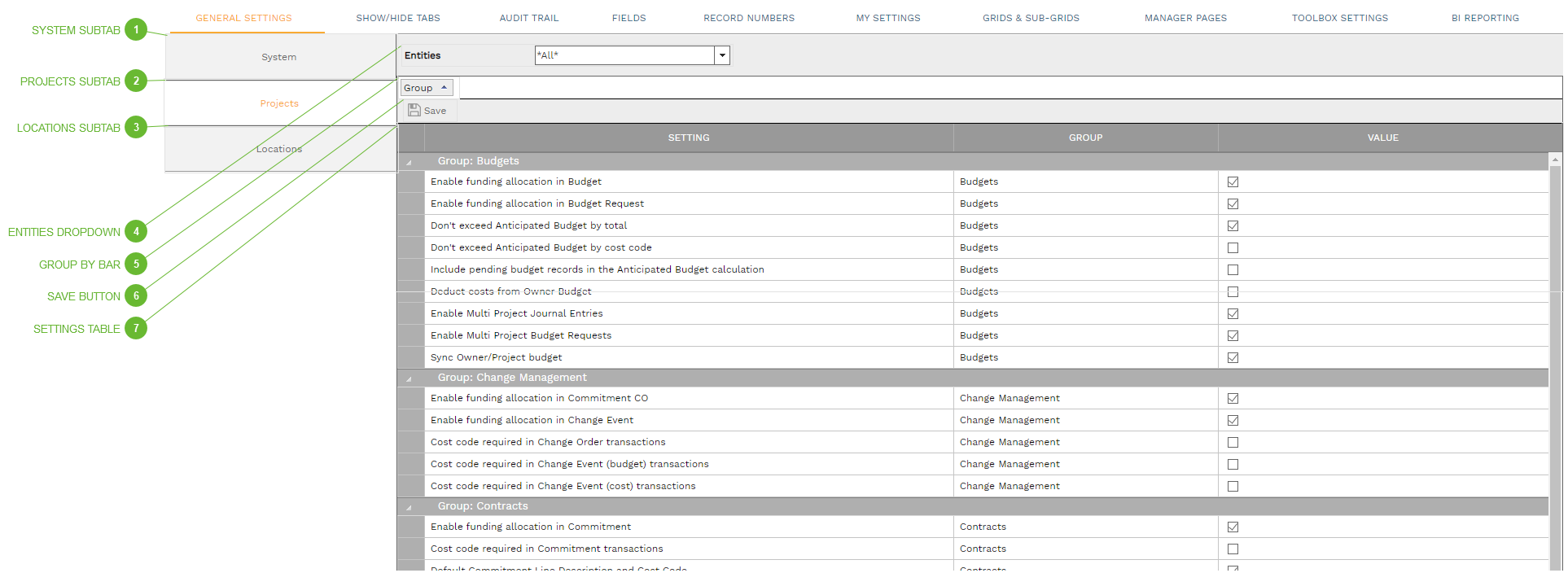1568x573 pixels.
Task: Click the Entities *All* input field
Action: [624, 55]
